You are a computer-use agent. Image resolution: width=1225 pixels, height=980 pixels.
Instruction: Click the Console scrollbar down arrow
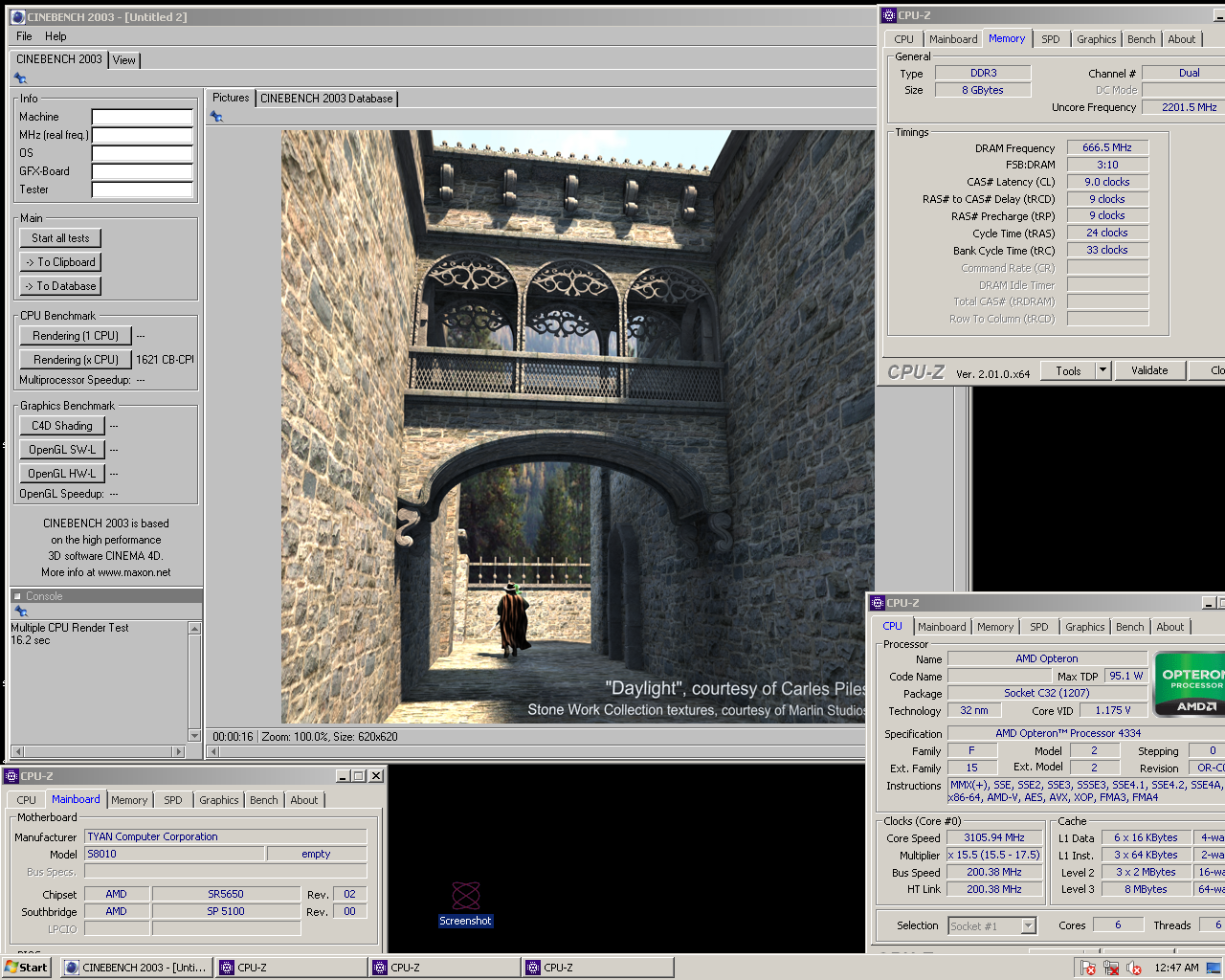(x=195, y=736)
